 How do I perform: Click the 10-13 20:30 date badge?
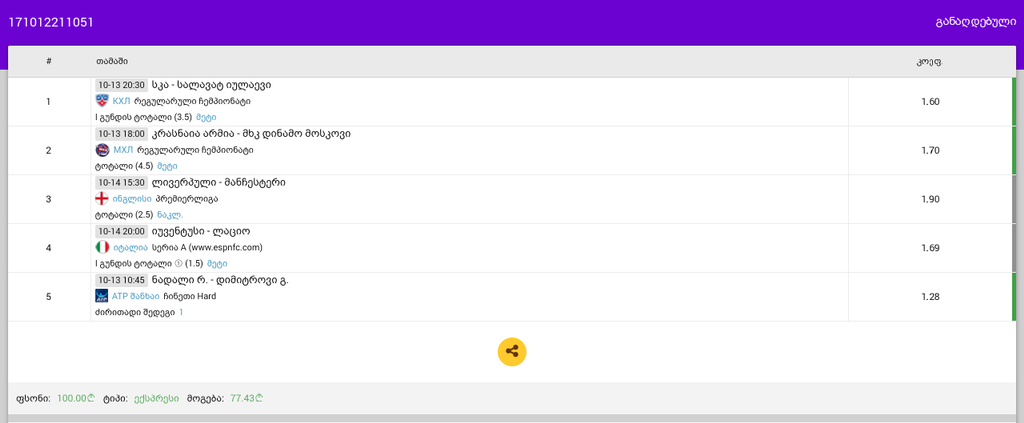pos(121,85)
